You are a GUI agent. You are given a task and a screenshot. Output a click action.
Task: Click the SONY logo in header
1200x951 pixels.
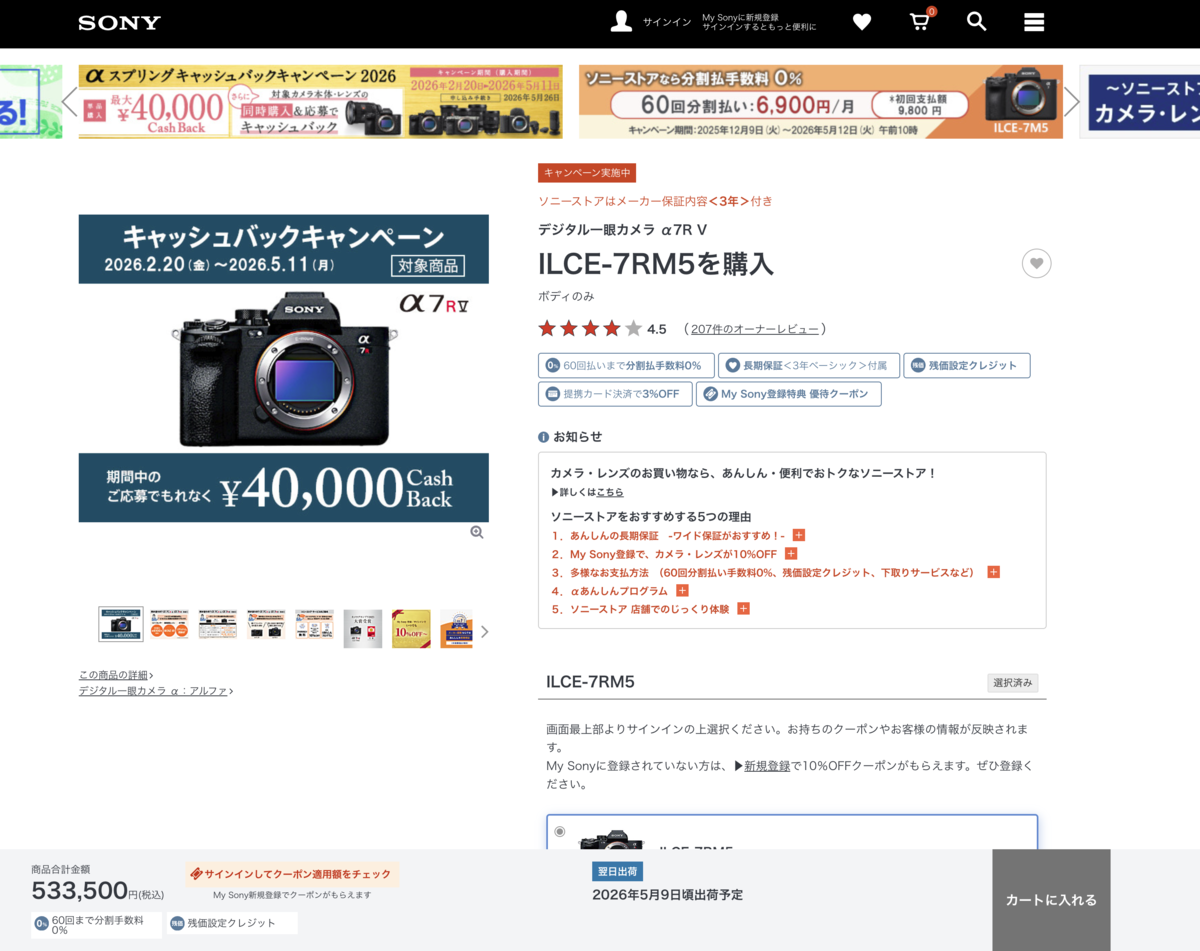coord(119,22)
